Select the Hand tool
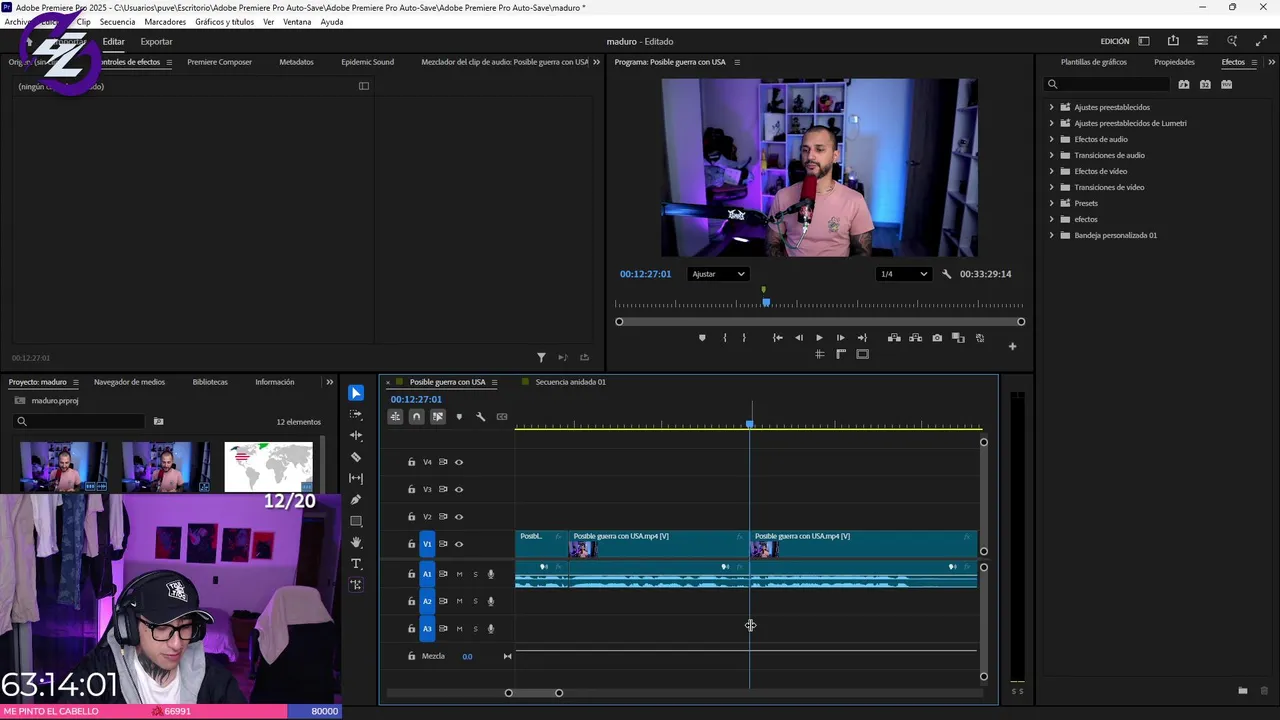1280x720 pixels. (356, 542)
